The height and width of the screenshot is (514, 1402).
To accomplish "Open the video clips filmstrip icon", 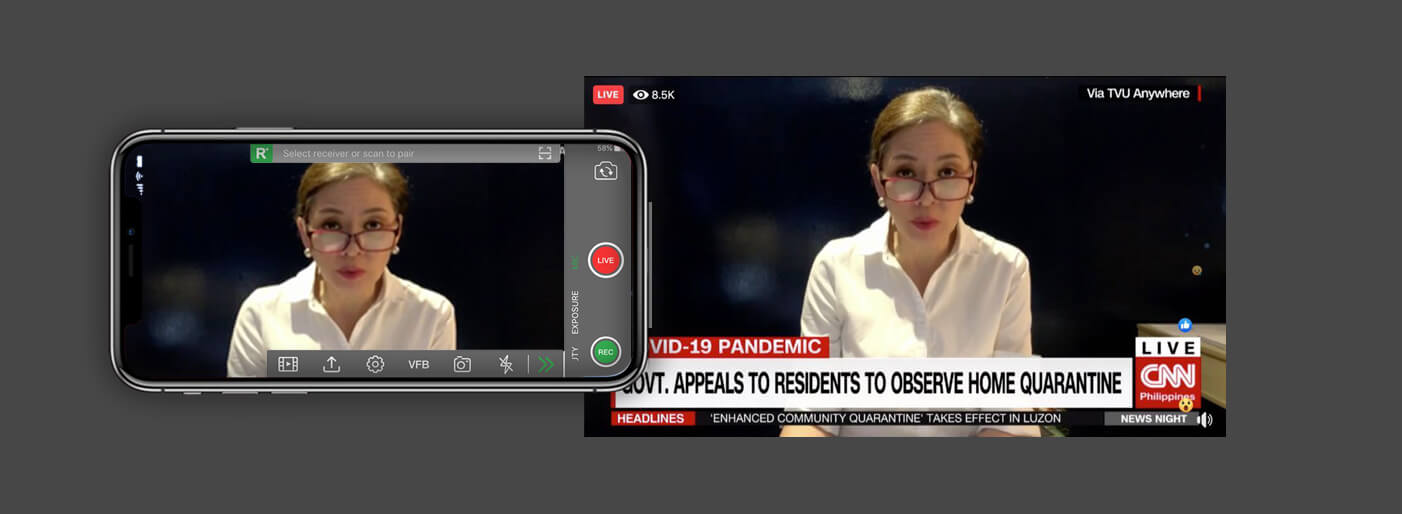I will (x=288, y=364).
